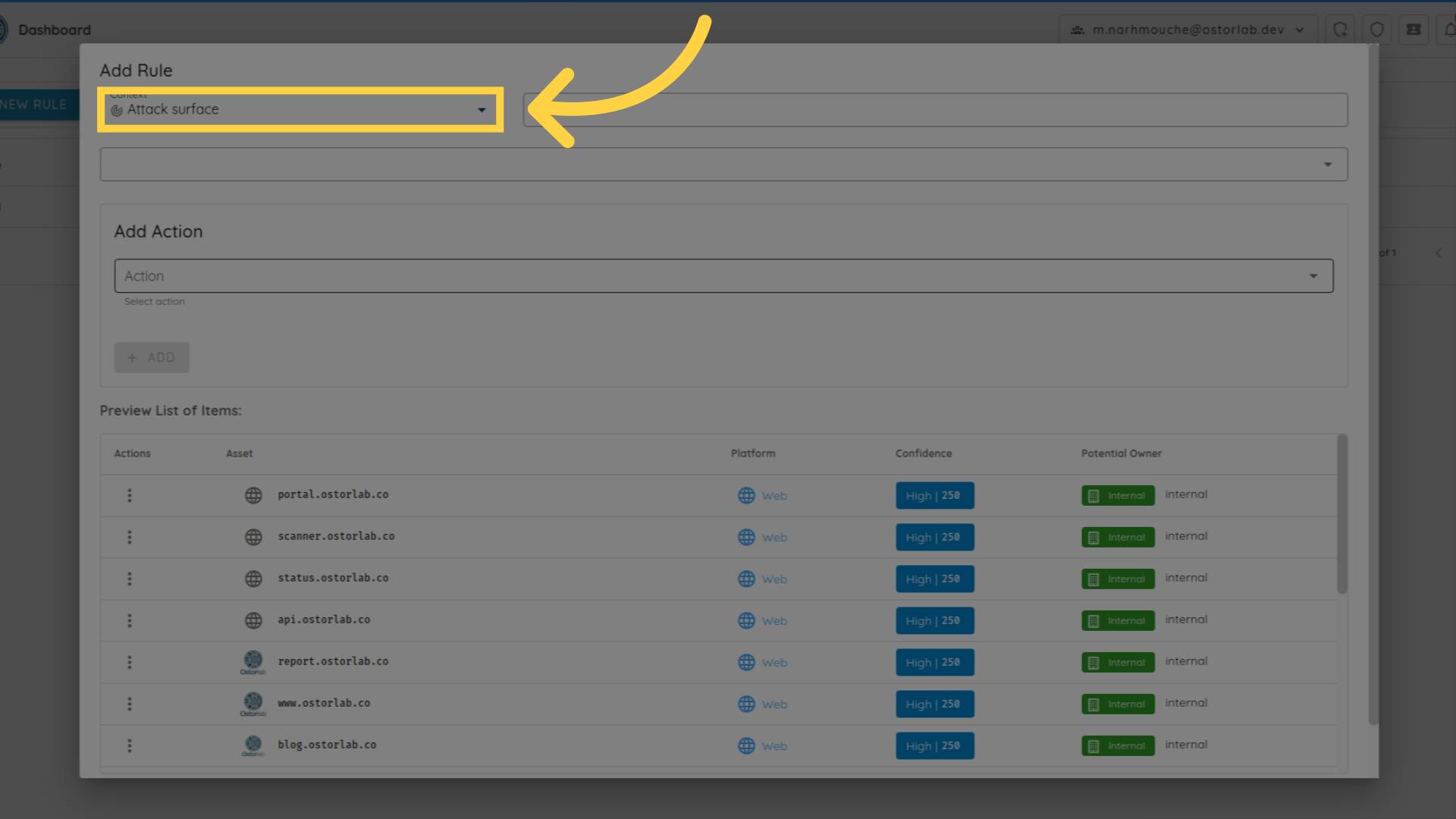Screen dimensions: 1456x819
Task: Click the Ostorlab logo icon for report.ostorlab.co
Action: click(x=253, y=661)
